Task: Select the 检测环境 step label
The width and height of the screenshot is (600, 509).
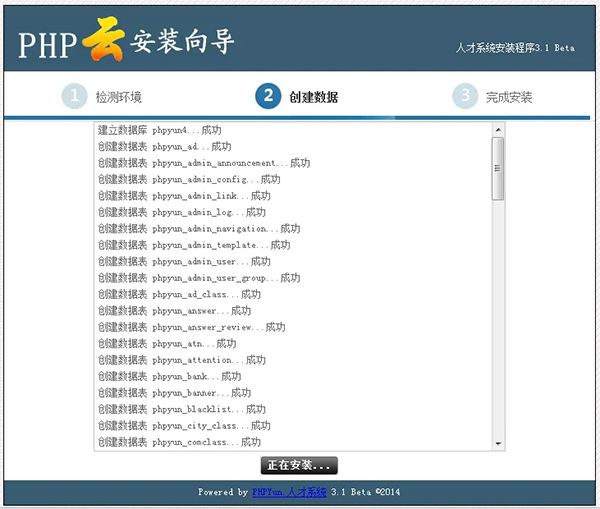Action: pos(119,97)
